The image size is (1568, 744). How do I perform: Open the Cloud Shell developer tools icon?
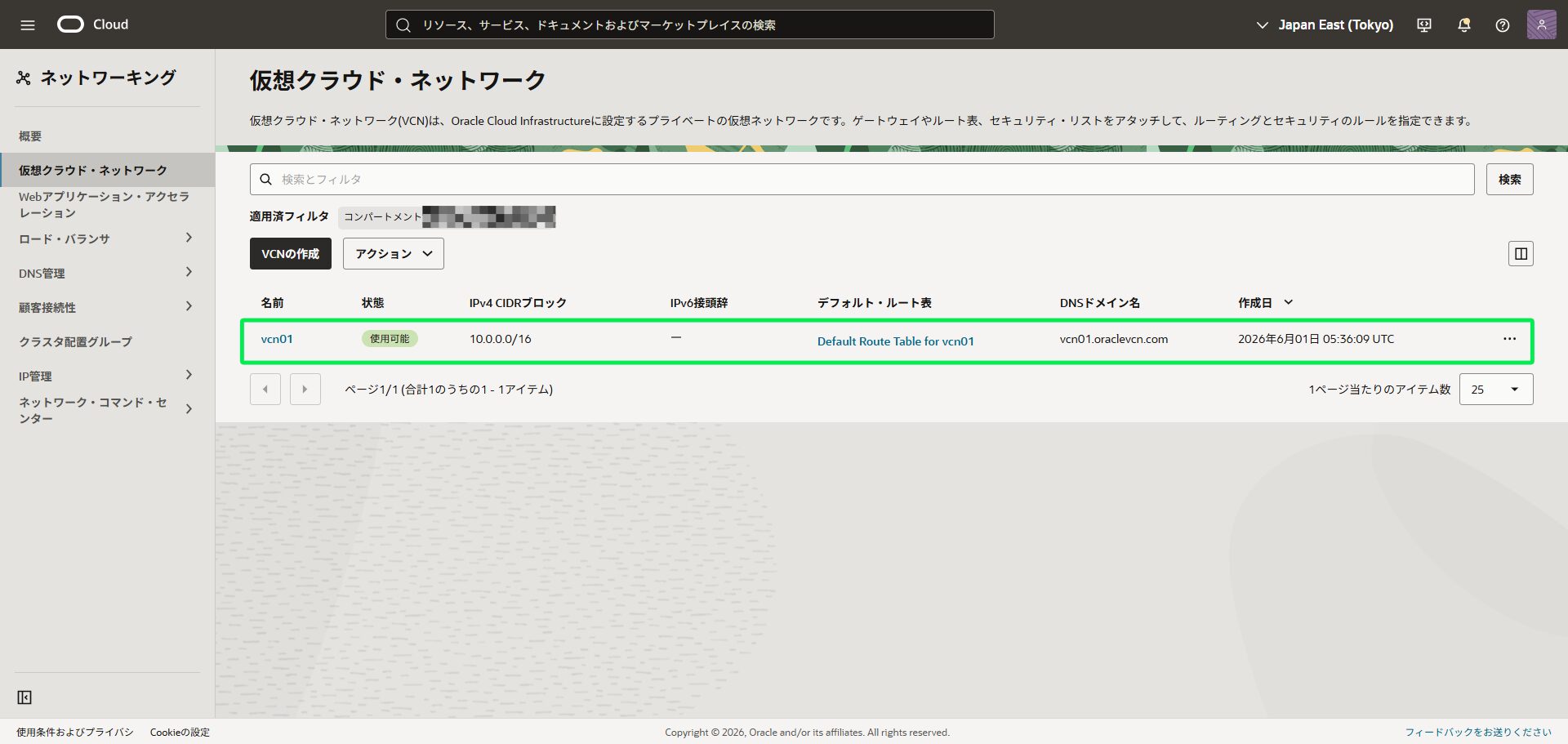pos(1424,25)
